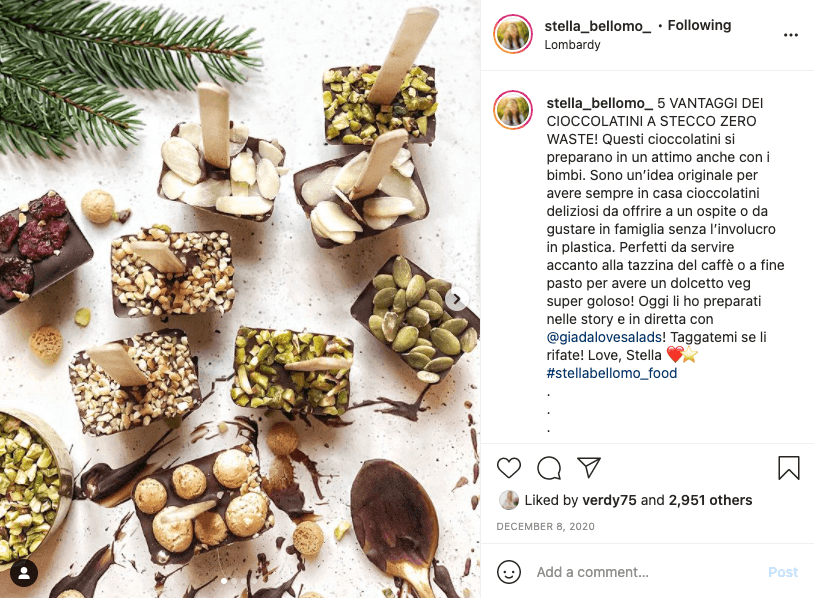Screen dimensions: 814x598
Task: Go to next carousel photo arrow
Action: tap(456, 299)
